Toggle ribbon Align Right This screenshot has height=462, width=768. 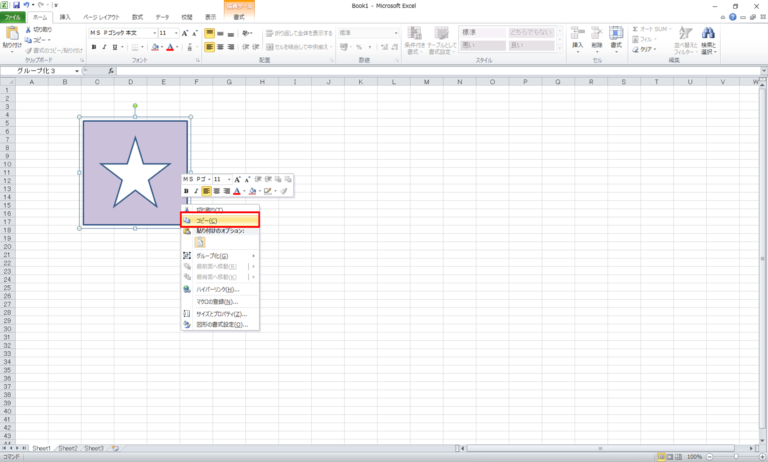231,47
